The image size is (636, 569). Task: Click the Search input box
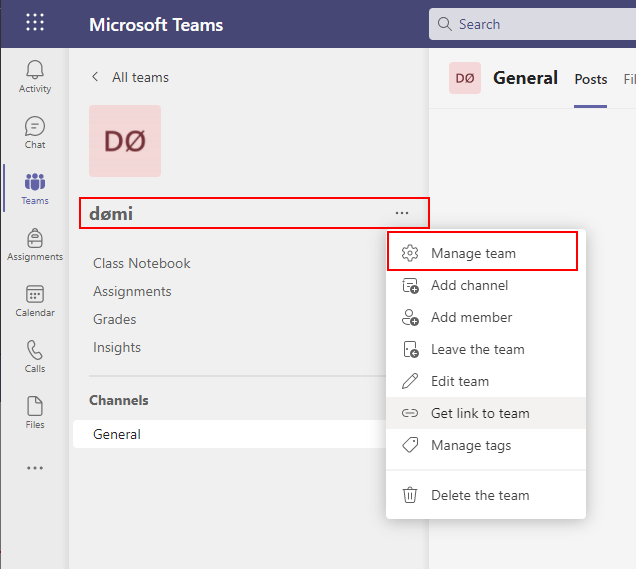[532, 24]
